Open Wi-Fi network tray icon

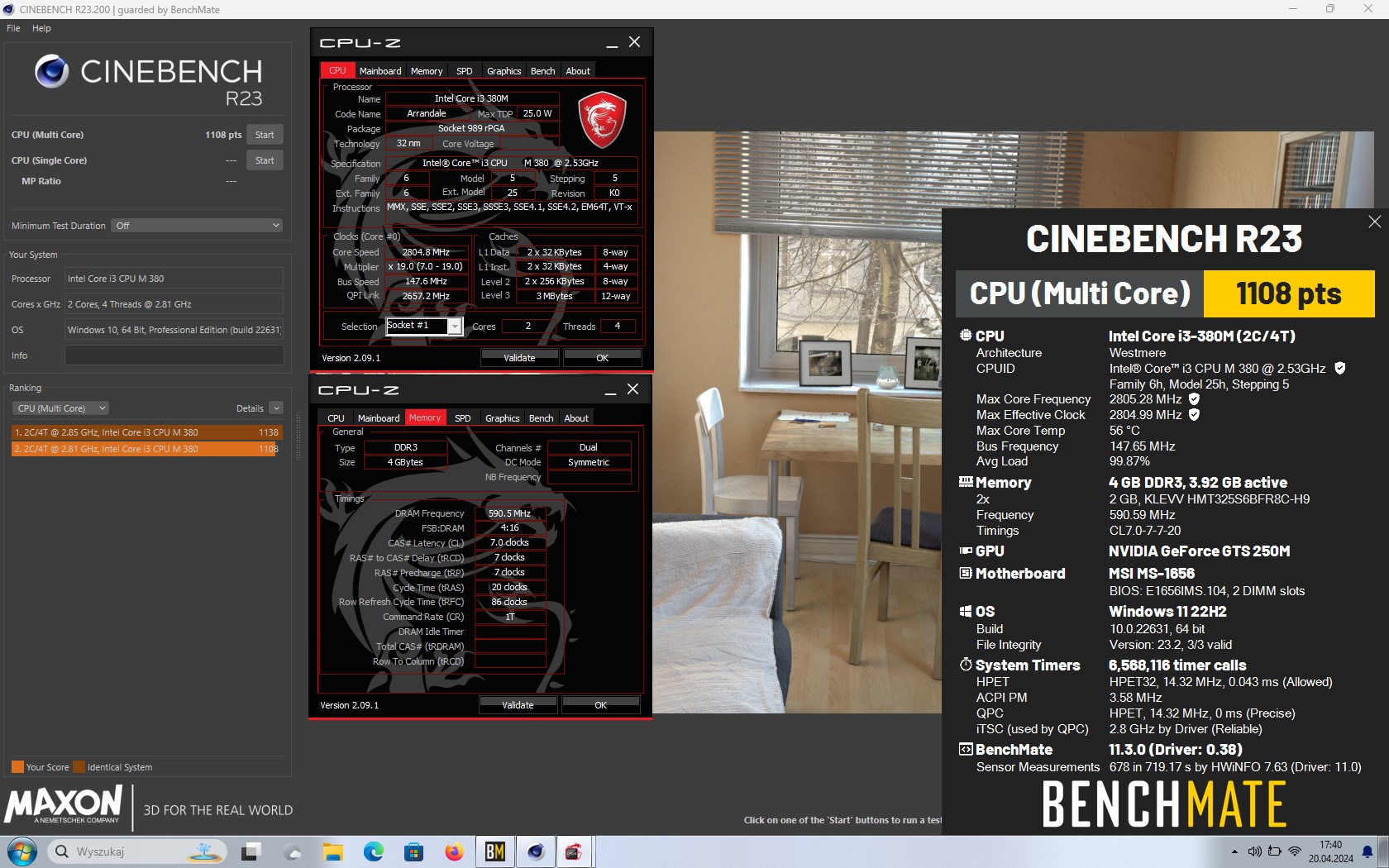point(1295,851)
